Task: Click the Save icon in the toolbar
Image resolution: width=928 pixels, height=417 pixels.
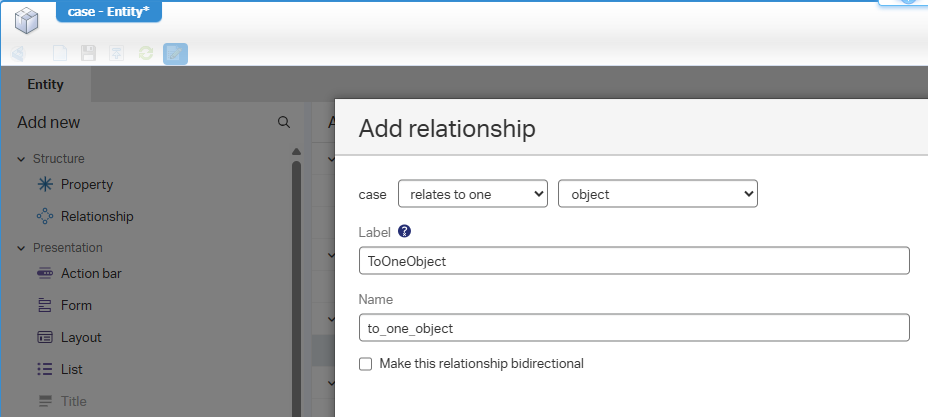Action: (x=88, y=54)
